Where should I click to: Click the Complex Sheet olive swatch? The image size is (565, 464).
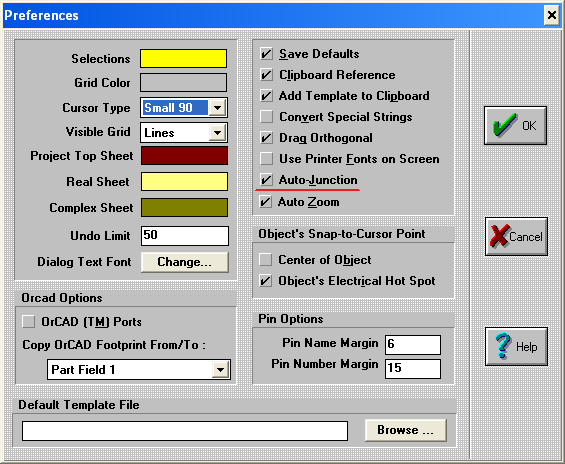click(x=184, y=208)
